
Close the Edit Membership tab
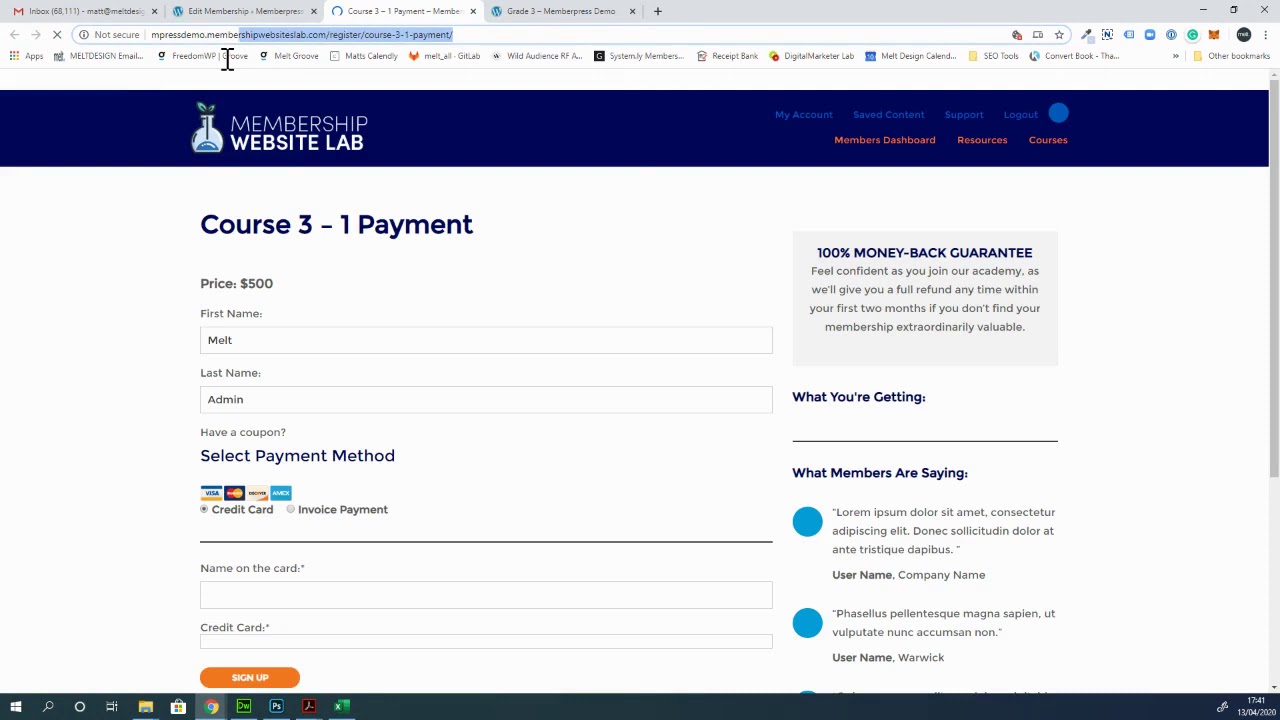pos(313,11)
